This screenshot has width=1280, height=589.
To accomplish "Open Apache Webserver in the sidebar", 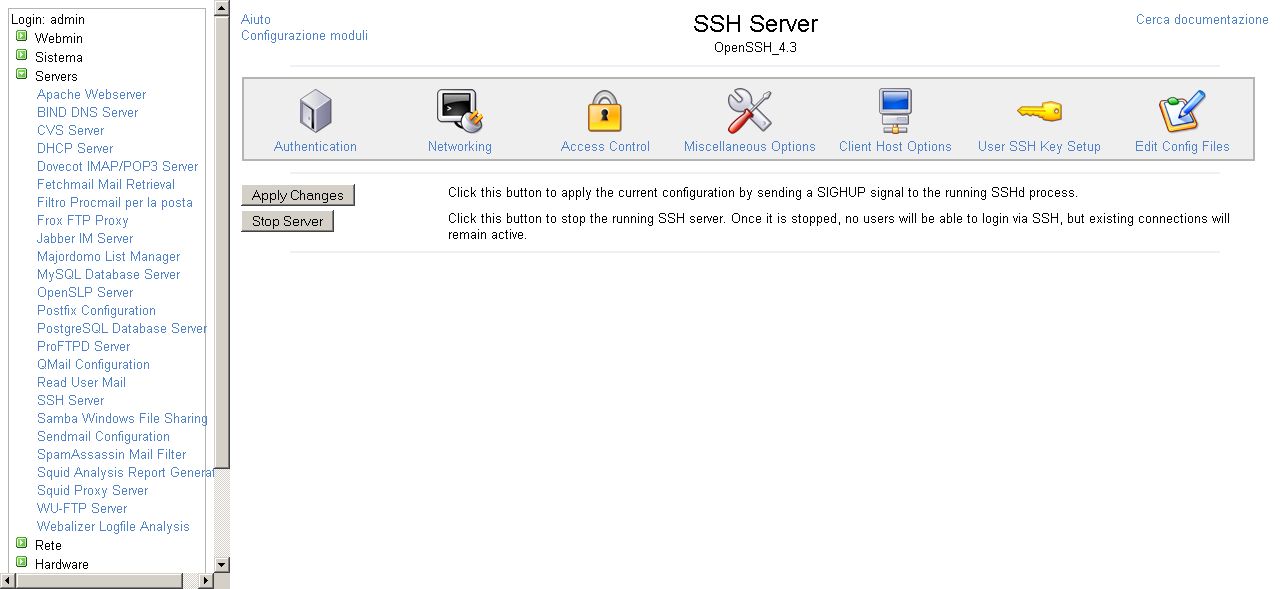I will pos(91,94).
